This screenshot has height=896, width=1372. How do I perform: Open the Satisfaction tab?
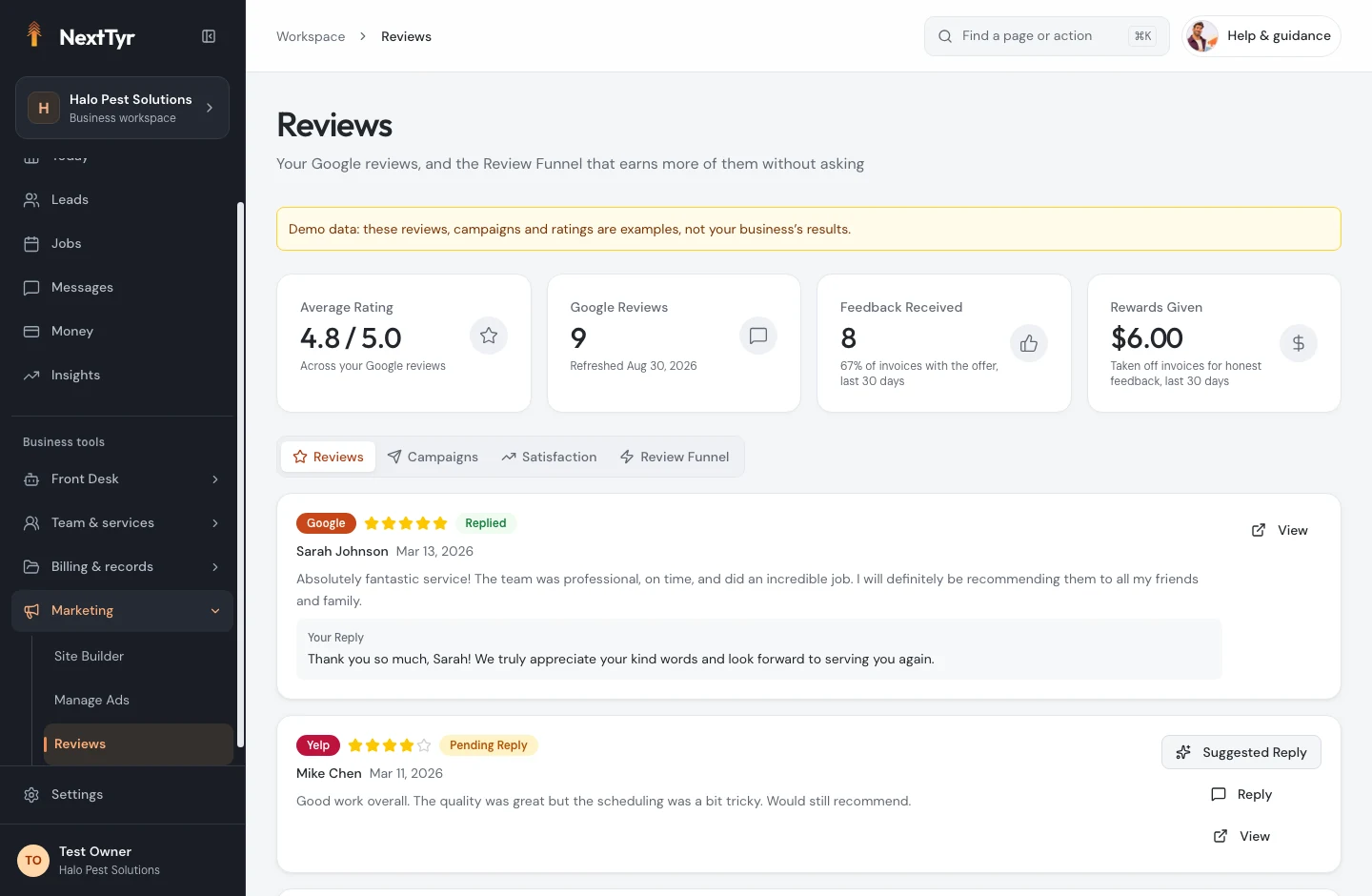click(549, 457)
